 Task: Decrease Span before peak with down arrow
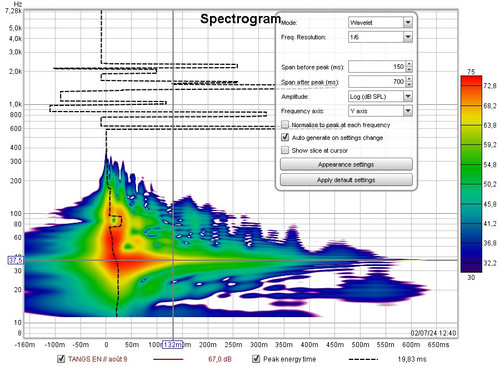pos(409,69)
